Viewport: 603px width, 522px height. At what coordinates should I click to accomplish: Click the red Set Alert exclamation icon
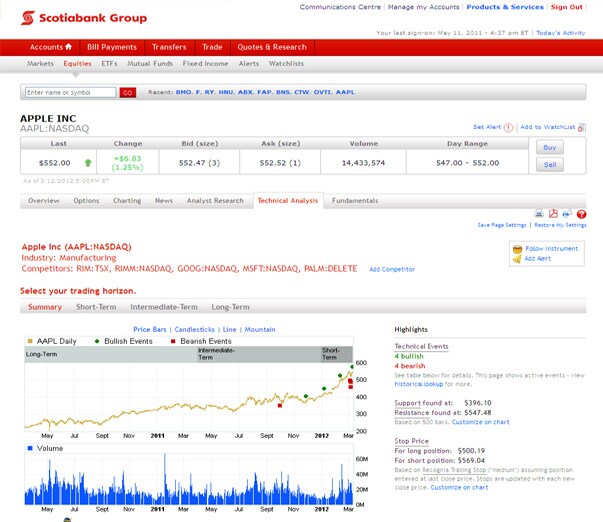[509, 128]
